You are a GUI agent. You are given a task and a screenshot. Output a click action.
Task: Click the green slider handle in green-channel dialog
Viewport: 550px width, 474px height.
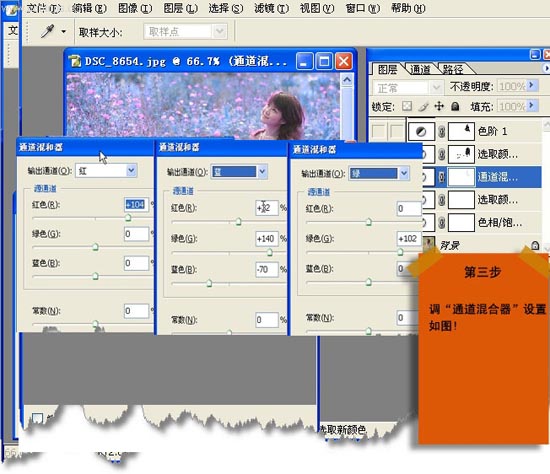pyautogui.click(x=400, y=252)
